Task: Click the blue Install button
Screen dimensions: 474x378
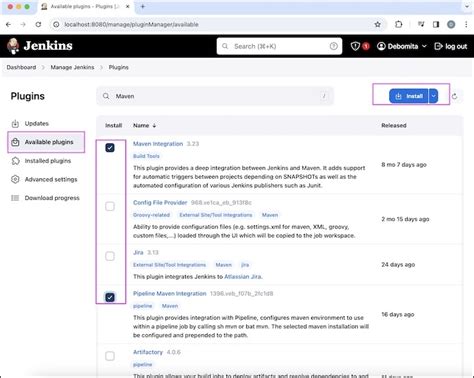Action: pos(409,96)
